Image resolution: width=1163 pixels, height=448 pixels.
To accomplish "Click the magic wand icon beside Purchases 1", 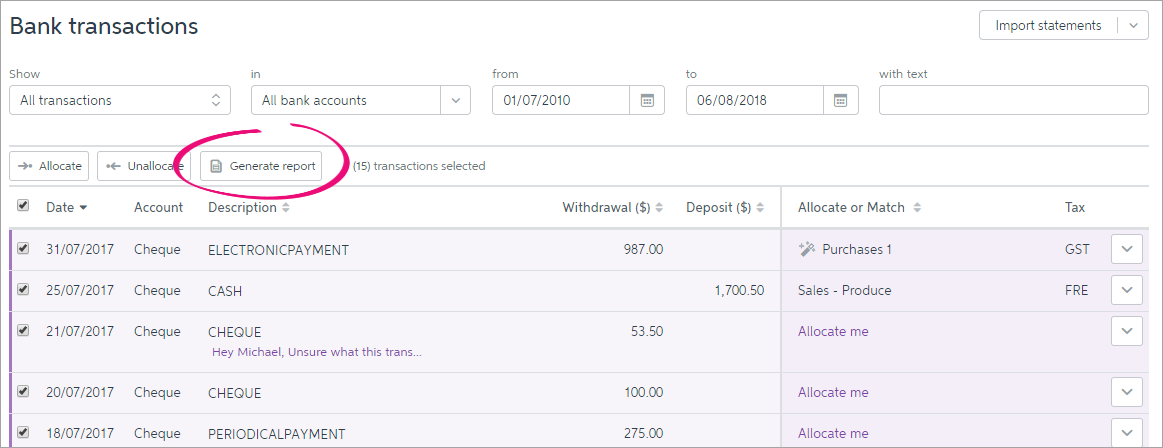I will click(806, 249).
